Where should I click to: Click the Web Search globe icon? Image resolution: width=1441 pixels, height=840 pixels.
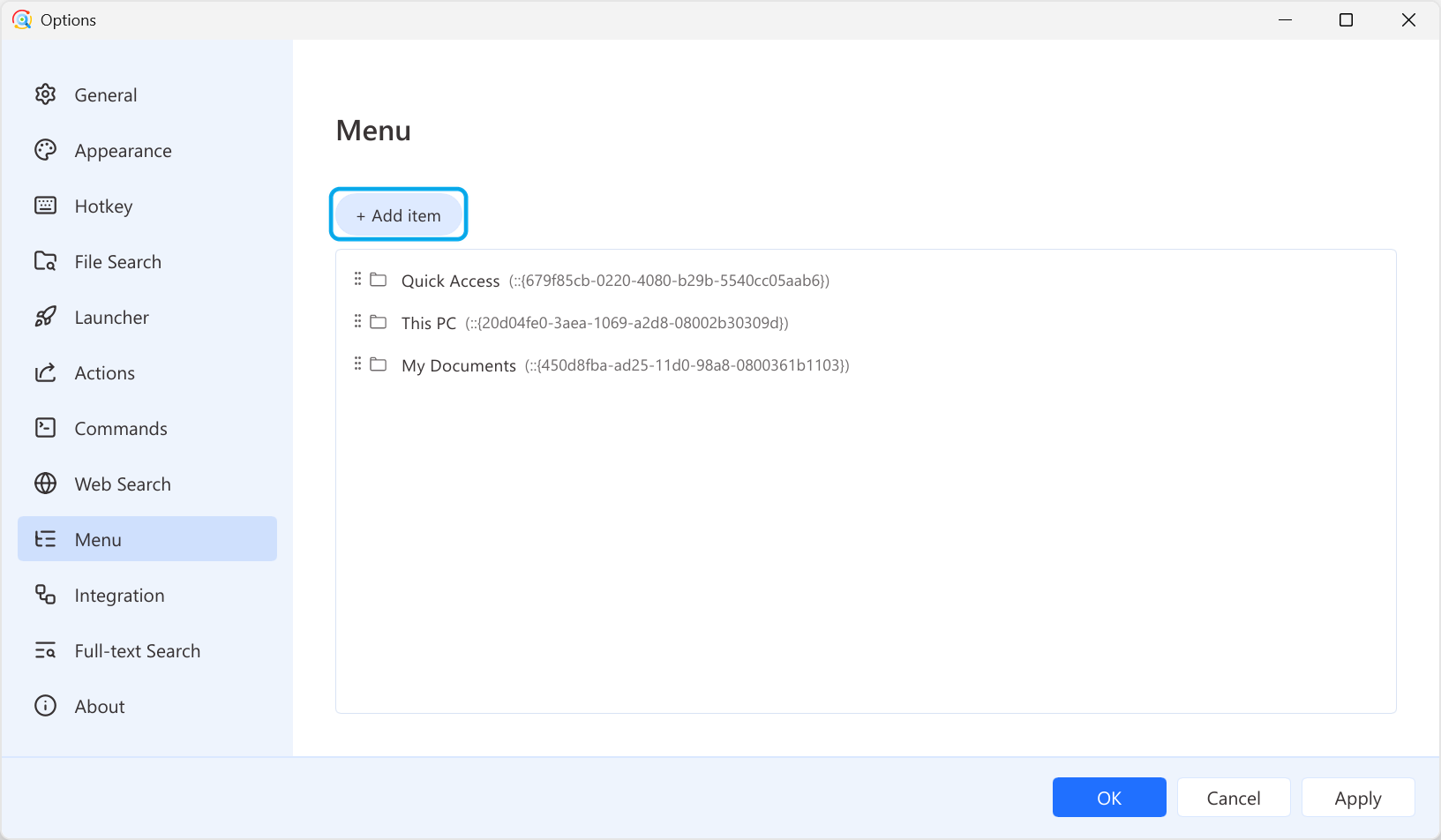[45, 484]
